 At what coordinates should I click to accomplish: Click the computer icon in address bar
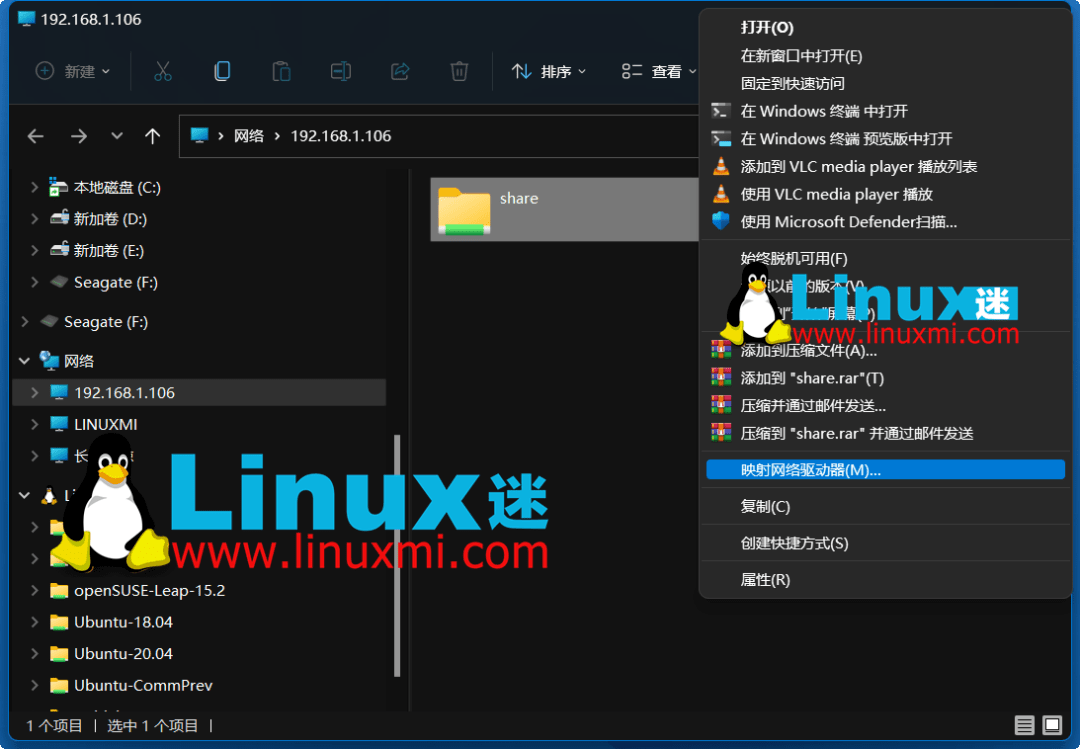200,136
